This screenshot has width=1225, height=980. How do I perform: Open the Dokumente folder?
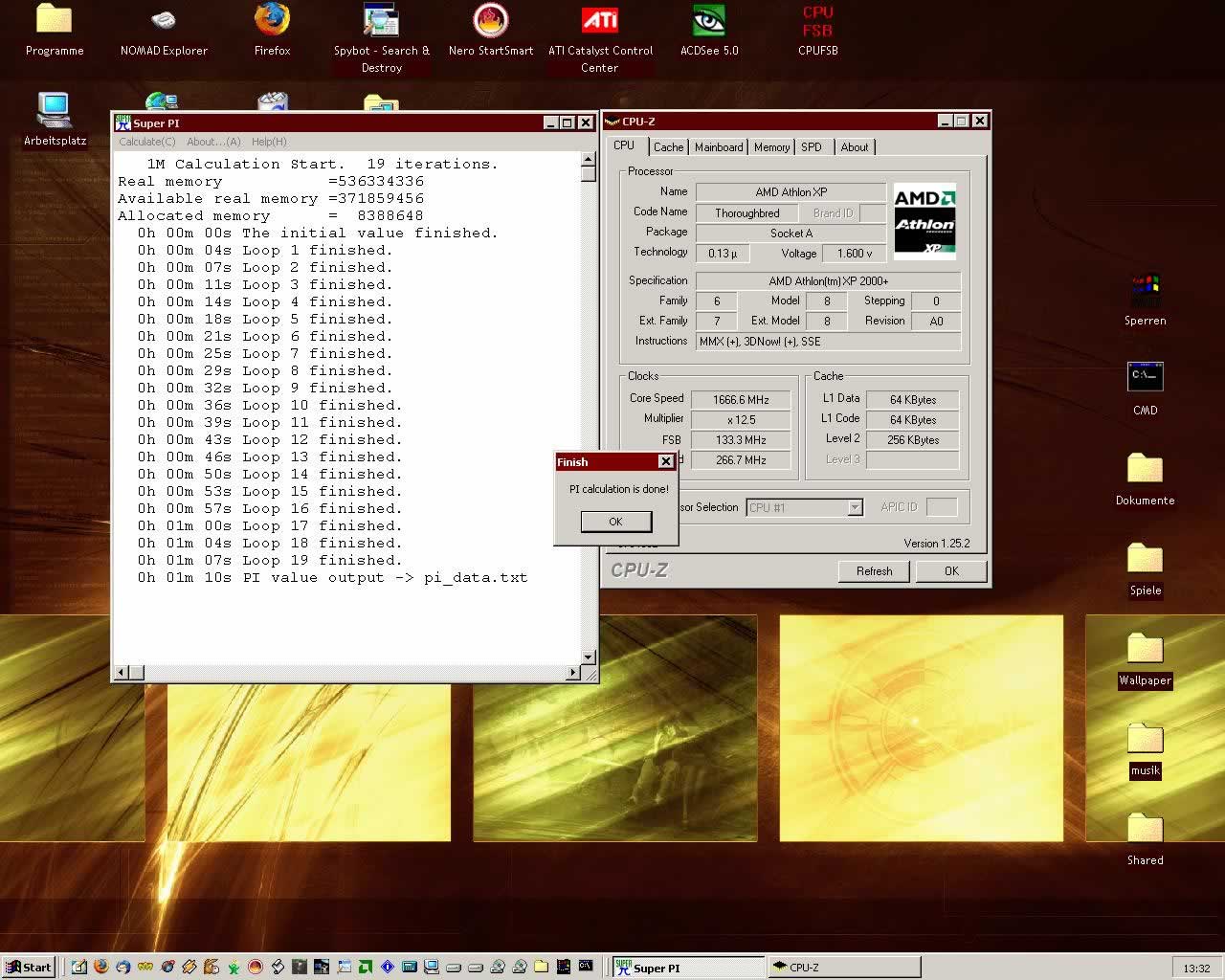coord(1145,479)
